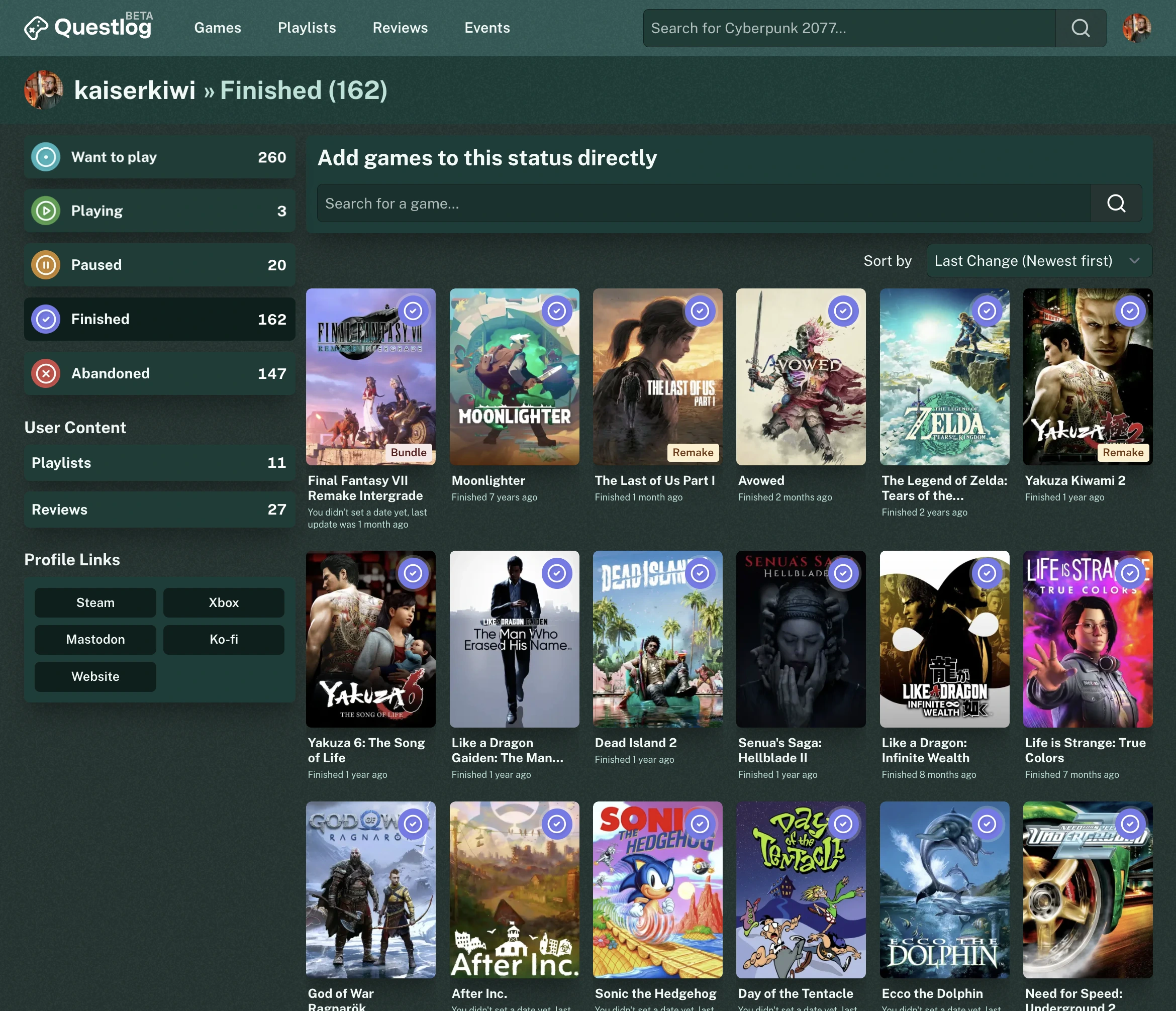Open the Avowed cover art
Viewport: 1176px width, 1011px height.
[x=801, y=377]
